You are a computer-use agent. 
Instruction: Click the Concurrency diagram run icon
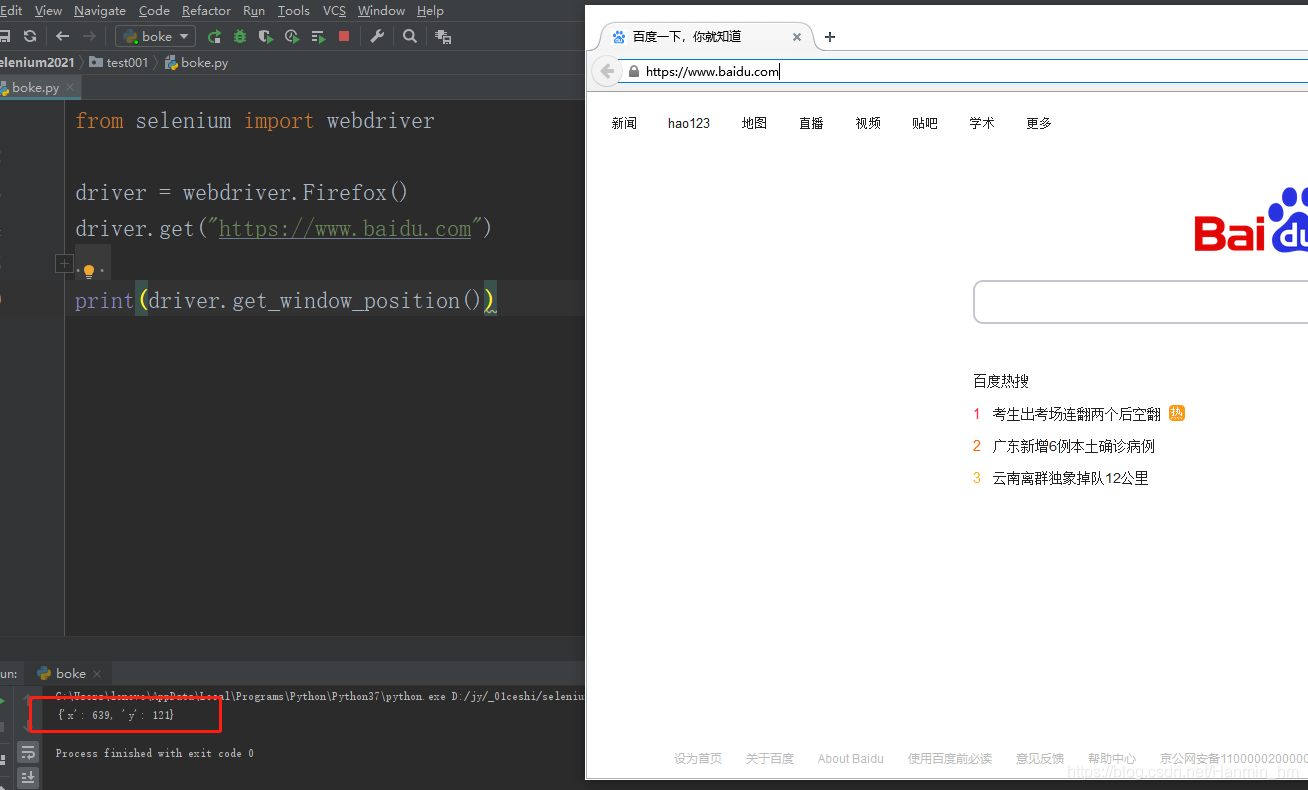[x=318, y=36]
